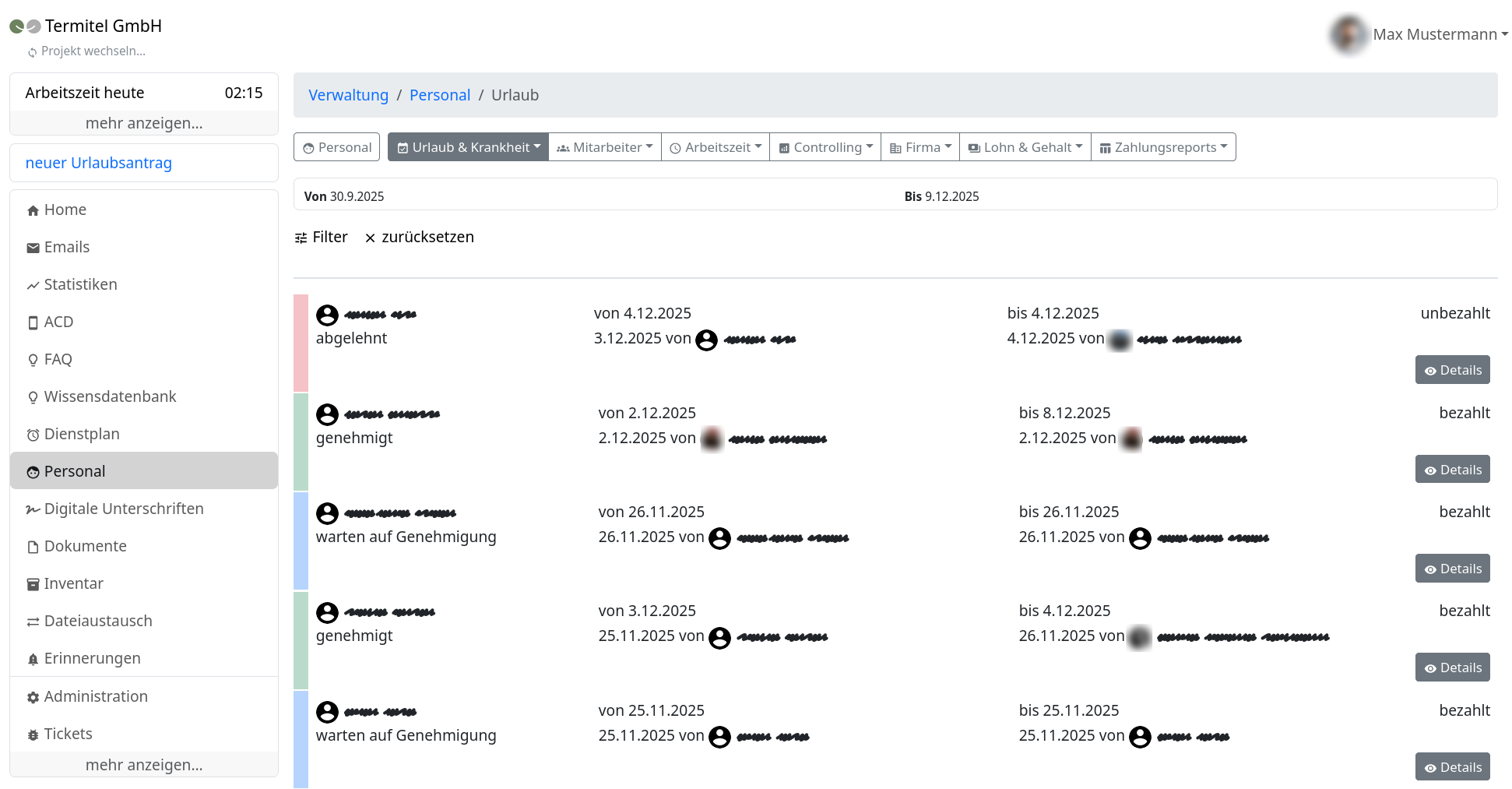This screenshot has width=1512, height=789.
Task: Reset filters with zurücksetzen
Action: pos(419,238)
